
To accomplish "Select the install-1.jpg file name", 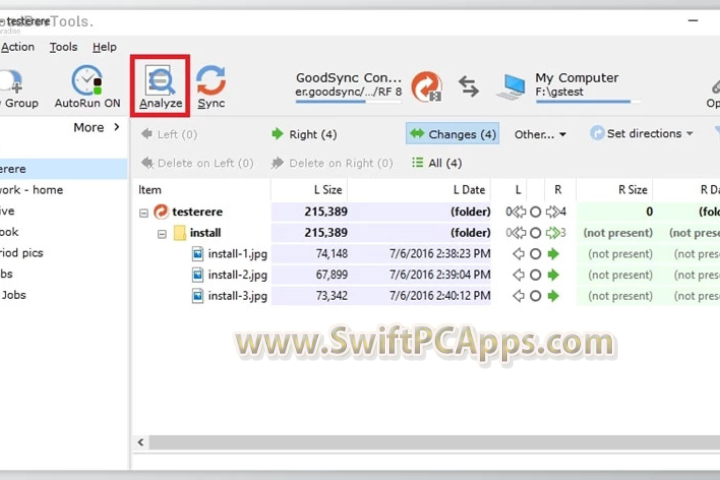I will (237, 254).
